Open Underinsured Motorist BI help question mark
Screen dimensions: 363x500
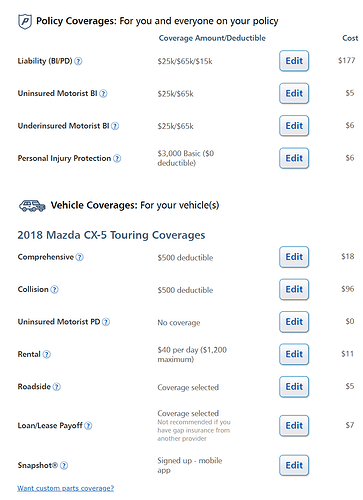[115, 126]
